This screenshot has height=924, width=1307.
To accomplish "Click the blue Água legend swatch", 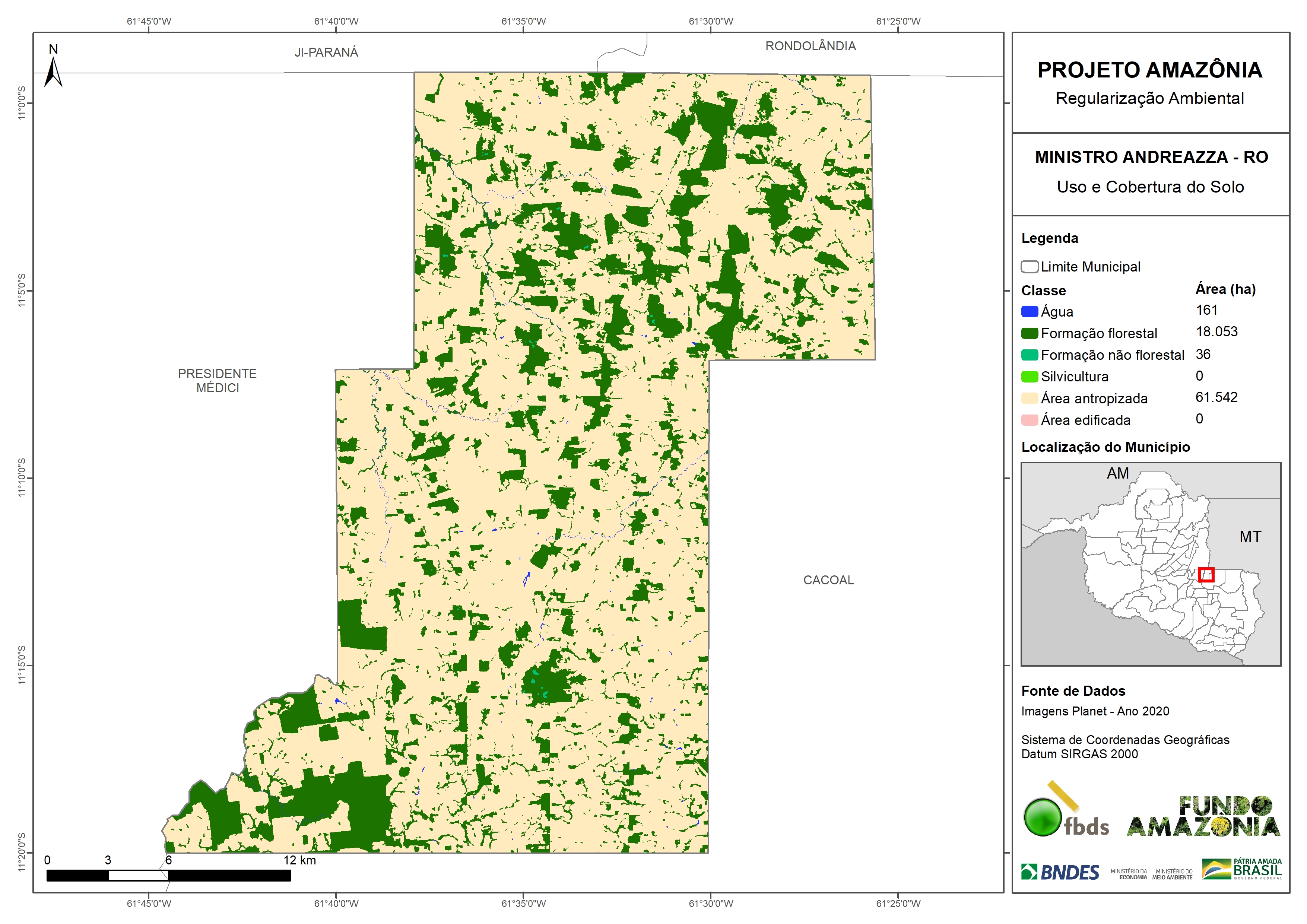I will click(x=1029, y=312).
